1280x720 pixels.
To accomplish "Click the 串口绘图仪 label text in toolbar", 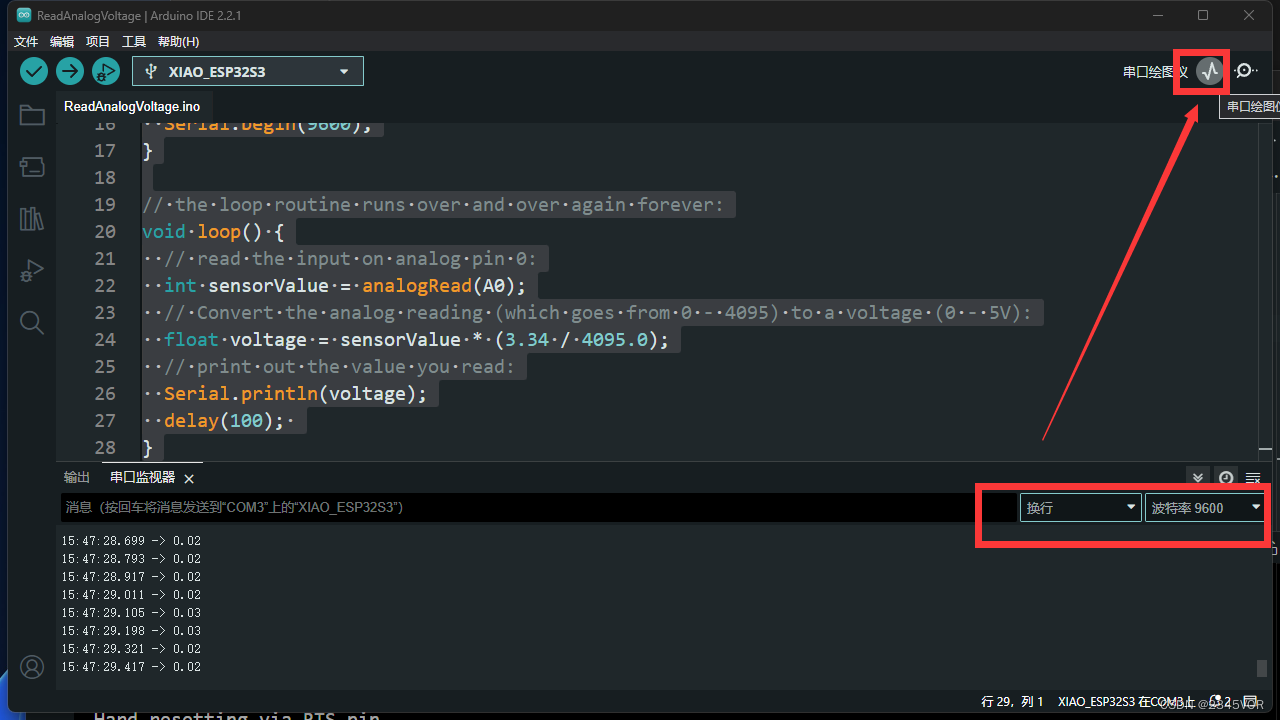I will (x=1155, y=72).
